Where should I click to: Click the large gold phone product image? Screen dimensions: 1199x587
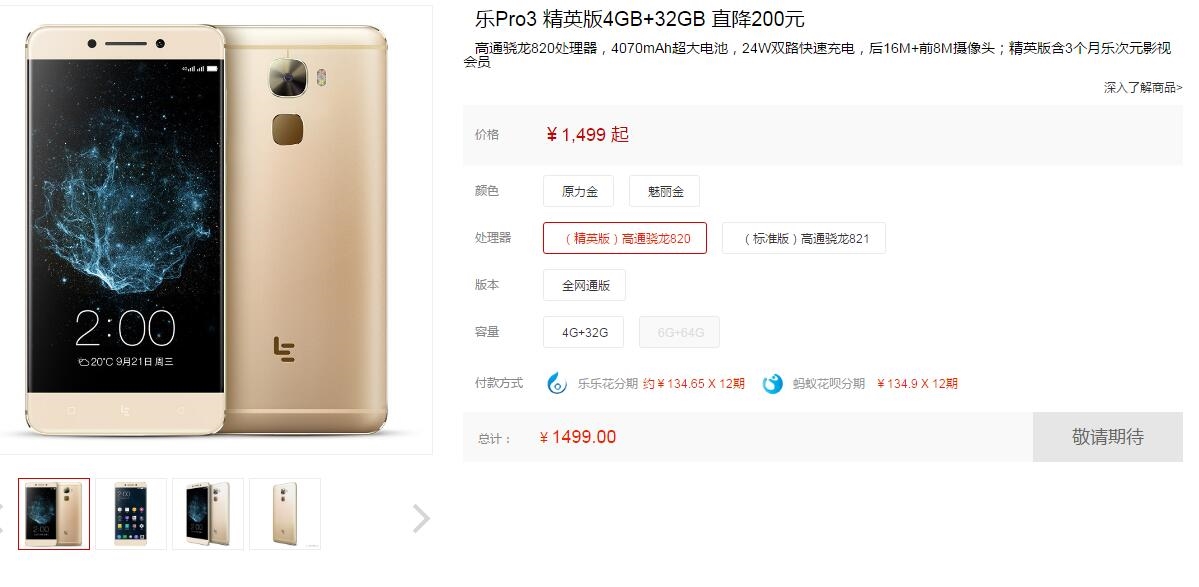click(x=206, y=229)
